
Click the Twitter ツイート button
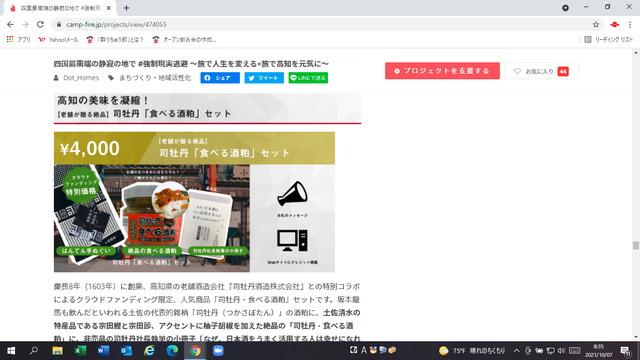coord(264,78)
